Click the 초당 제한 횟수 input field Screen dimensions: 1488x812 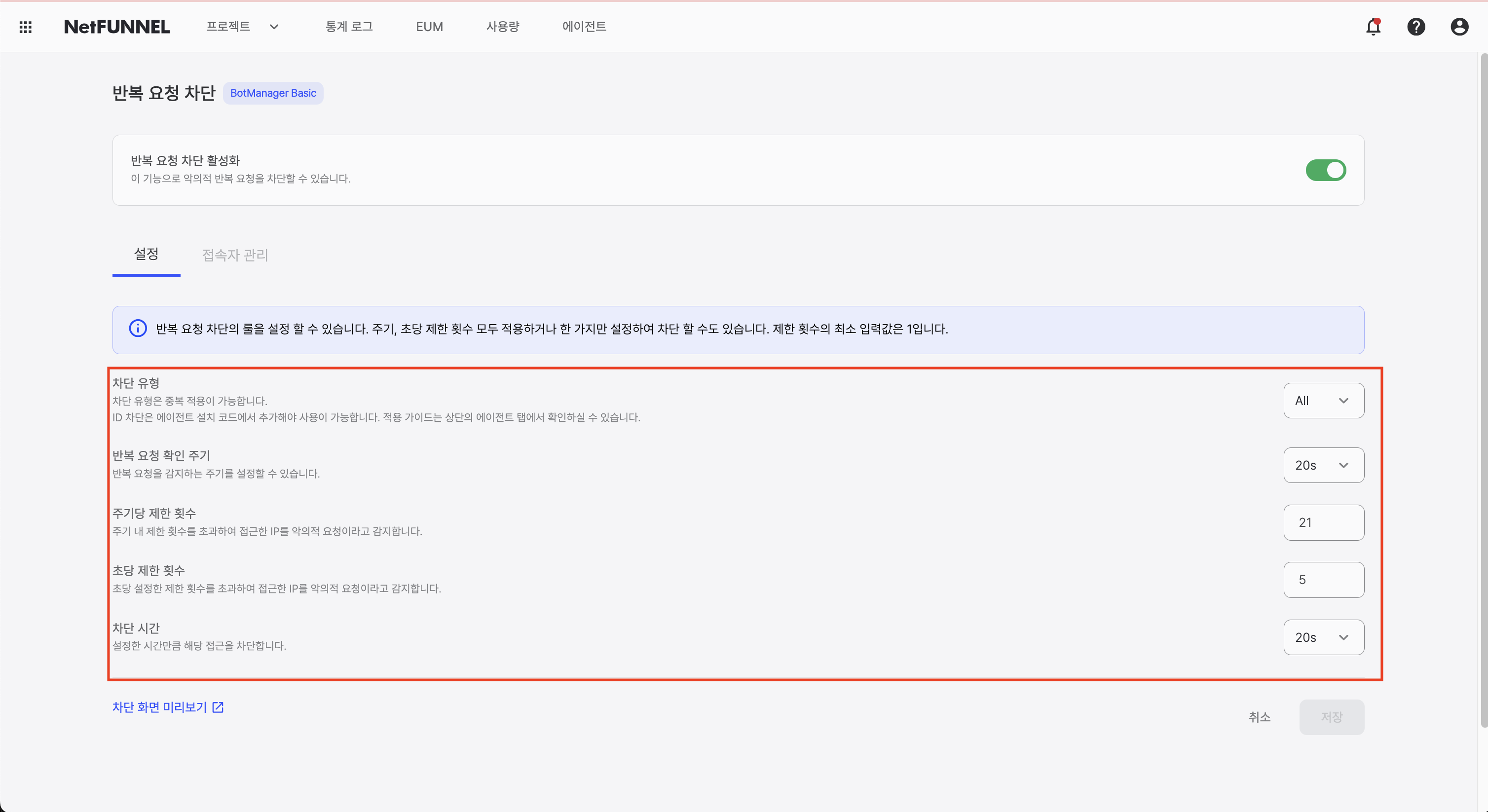coord(1323,579)
